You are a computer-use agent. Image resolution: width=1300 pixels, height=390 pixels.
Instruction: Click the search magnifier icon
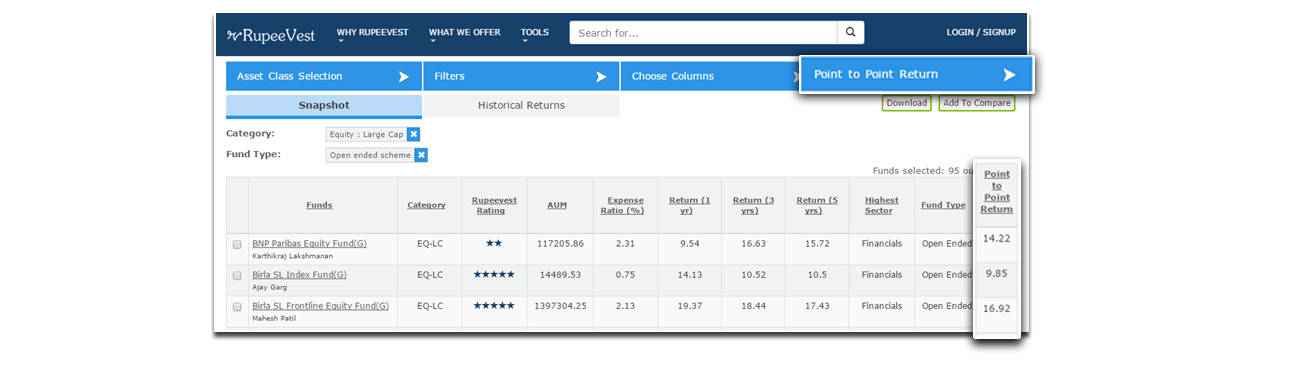(850, 33)
